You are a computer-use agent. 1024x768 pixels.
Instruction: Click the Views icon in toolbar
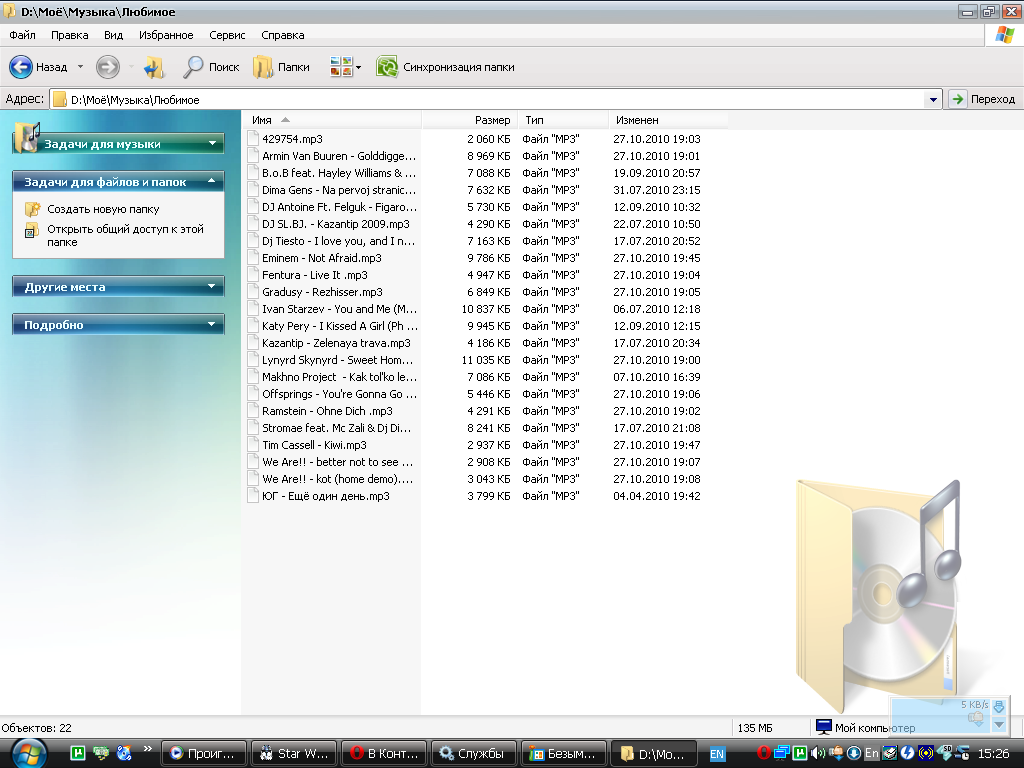pos(340,67)
